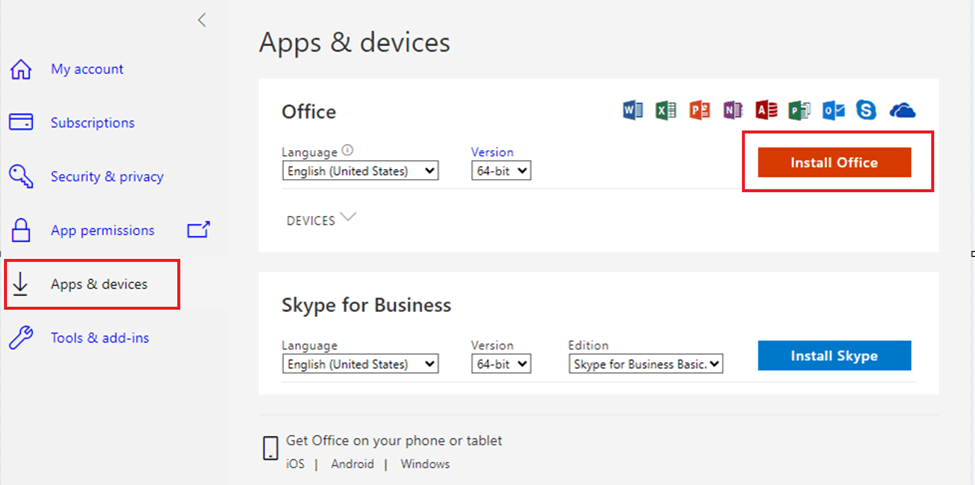Open the Skype Language dropdown
975x485 pixels.
[x=361, y=364]
